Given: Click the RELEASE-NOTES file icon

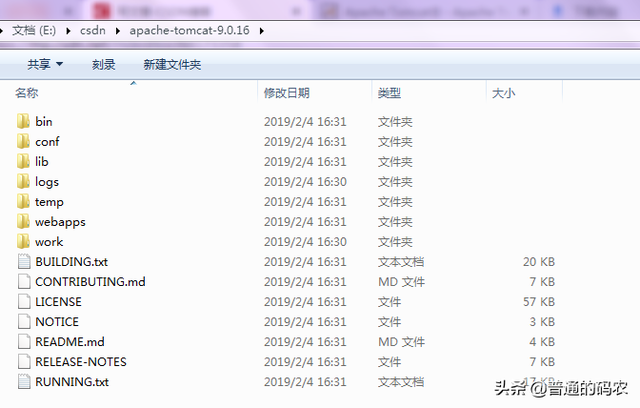Looking at the screenshot, I should click(24, 361).
